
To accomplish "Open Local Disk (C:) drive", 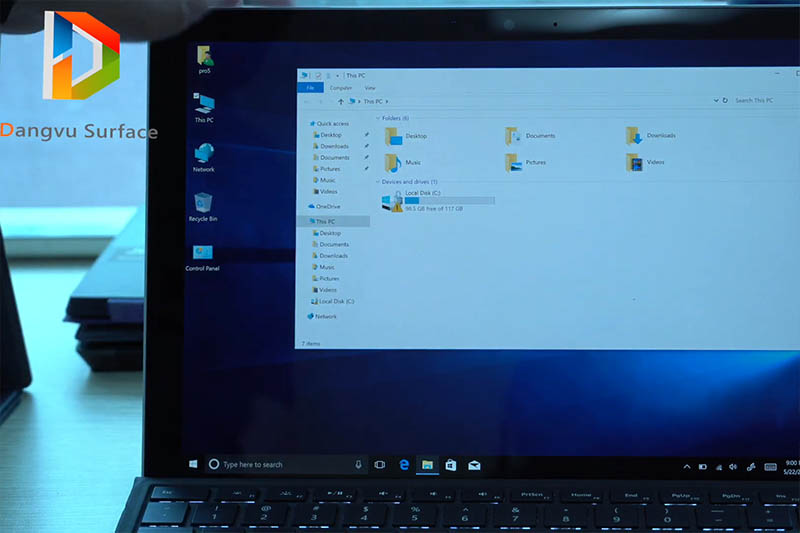I will [438, 200].
